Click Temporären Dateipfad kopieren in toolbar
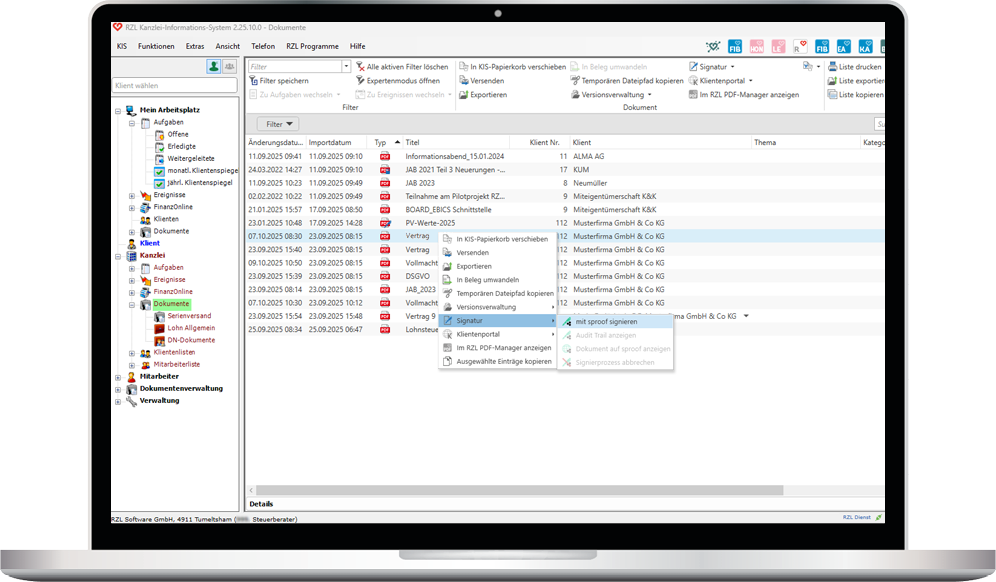 point(627,81)
